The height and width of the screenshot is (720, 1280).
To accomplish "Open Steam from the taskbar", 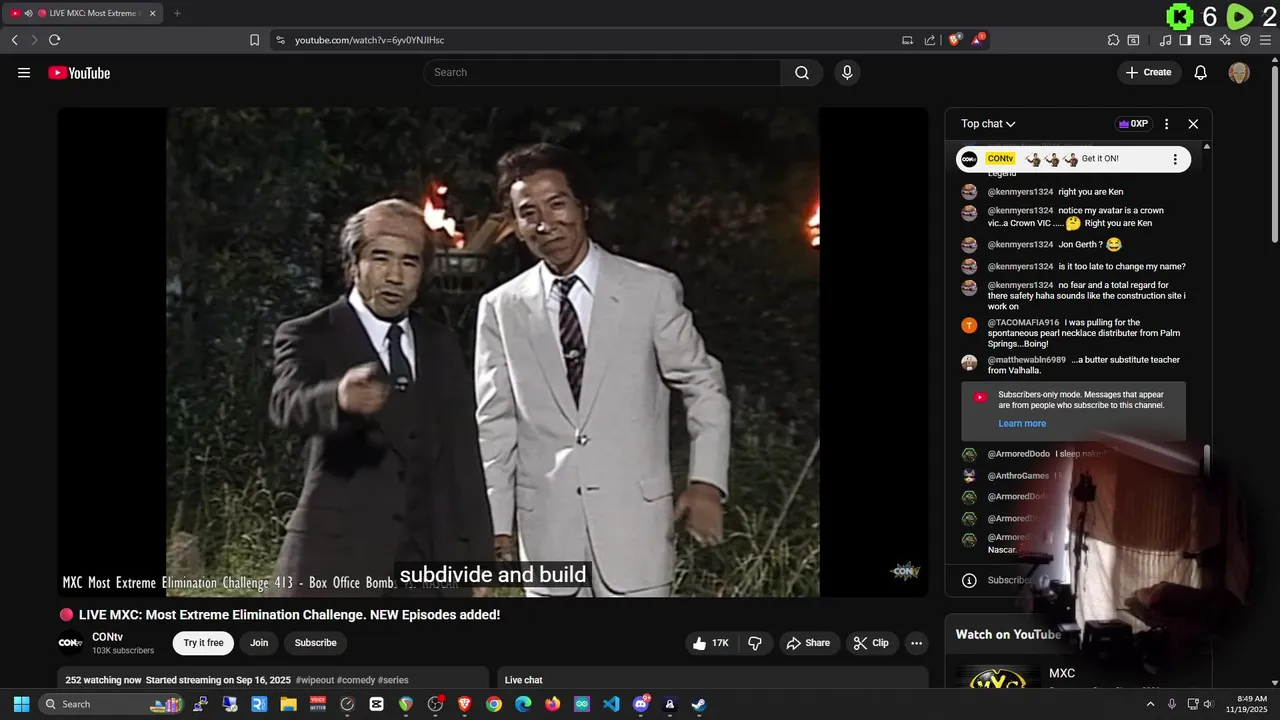I will tap(699, 704).
